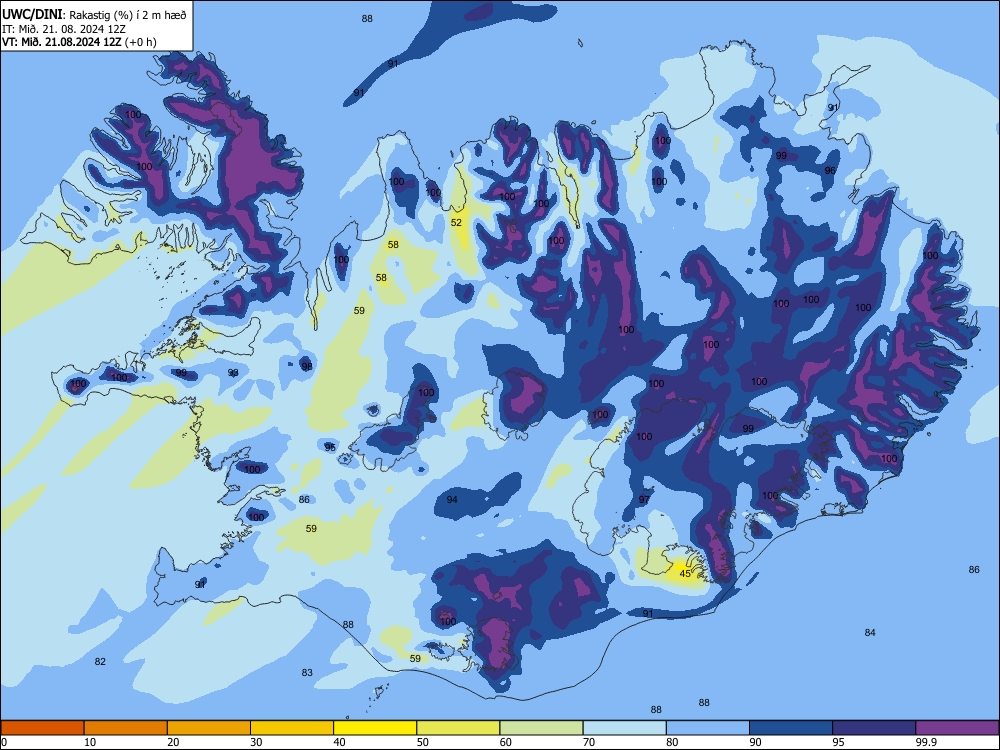Click the legend tick label 40
This screenshot has height=750, width=1000.
(x=340, y=742)
